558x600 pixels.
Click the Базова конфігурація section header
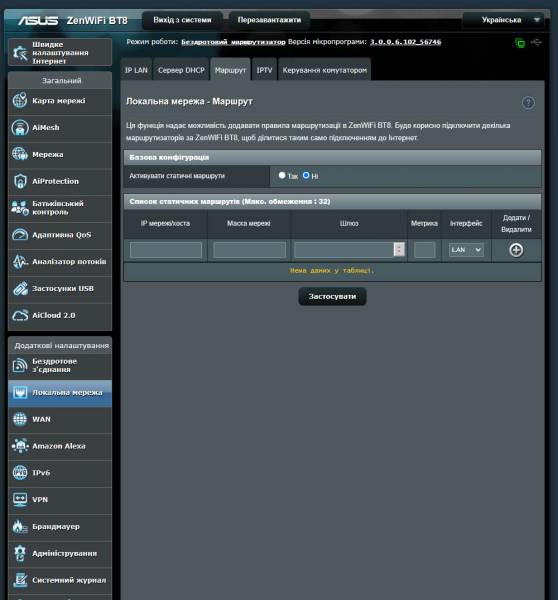coord(332,157)
